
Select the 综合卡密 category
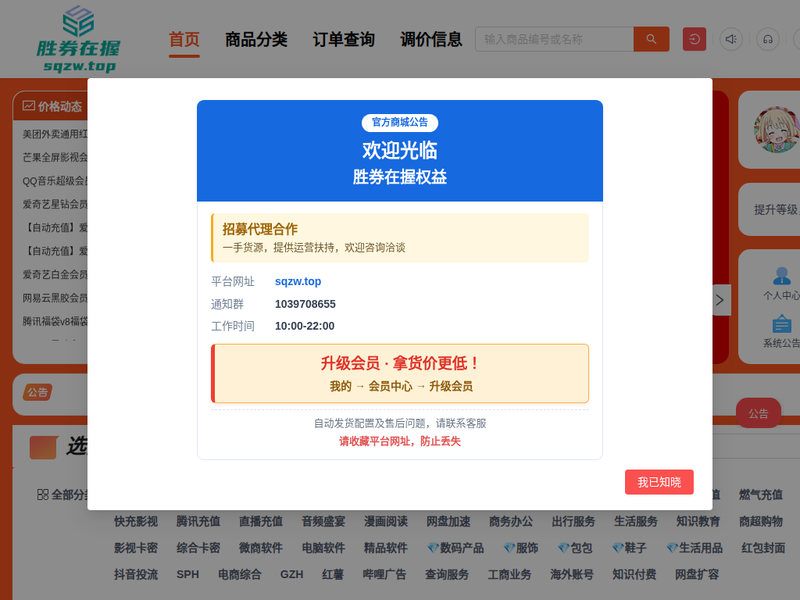click(198, 548)
